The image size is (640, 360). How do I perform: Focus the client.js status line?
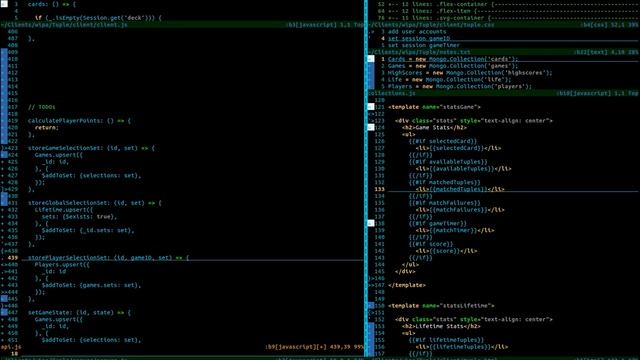pos(182,25)
